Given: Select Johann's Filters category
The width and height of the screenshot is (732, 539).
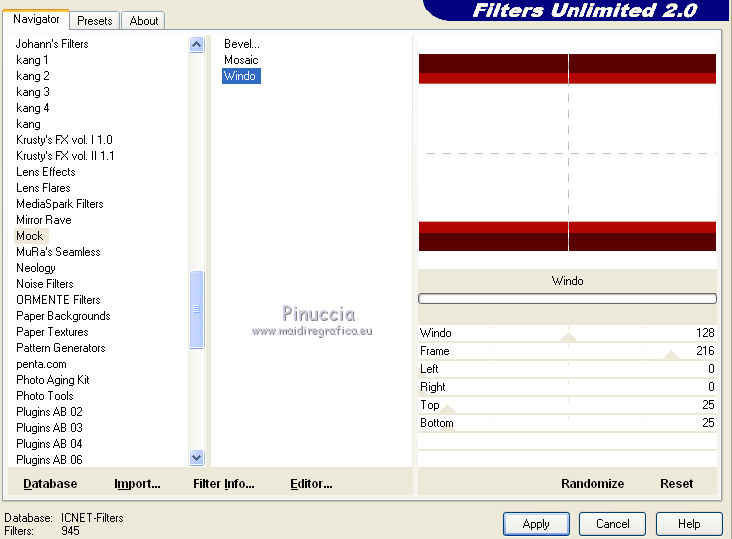Looking at the screenshot, I should point(52,44).
